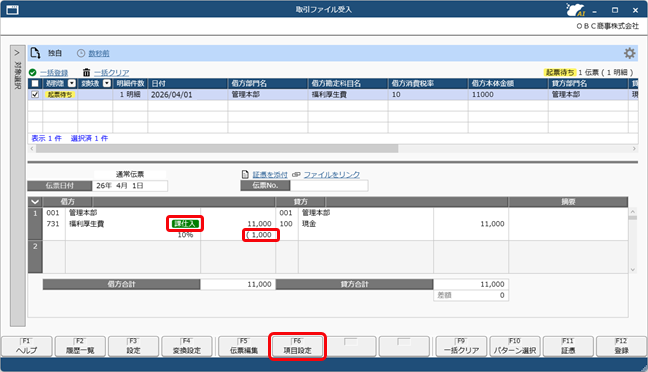Click the 2026/04/01 date cell

pyautogui.click(x=188, y=95)
